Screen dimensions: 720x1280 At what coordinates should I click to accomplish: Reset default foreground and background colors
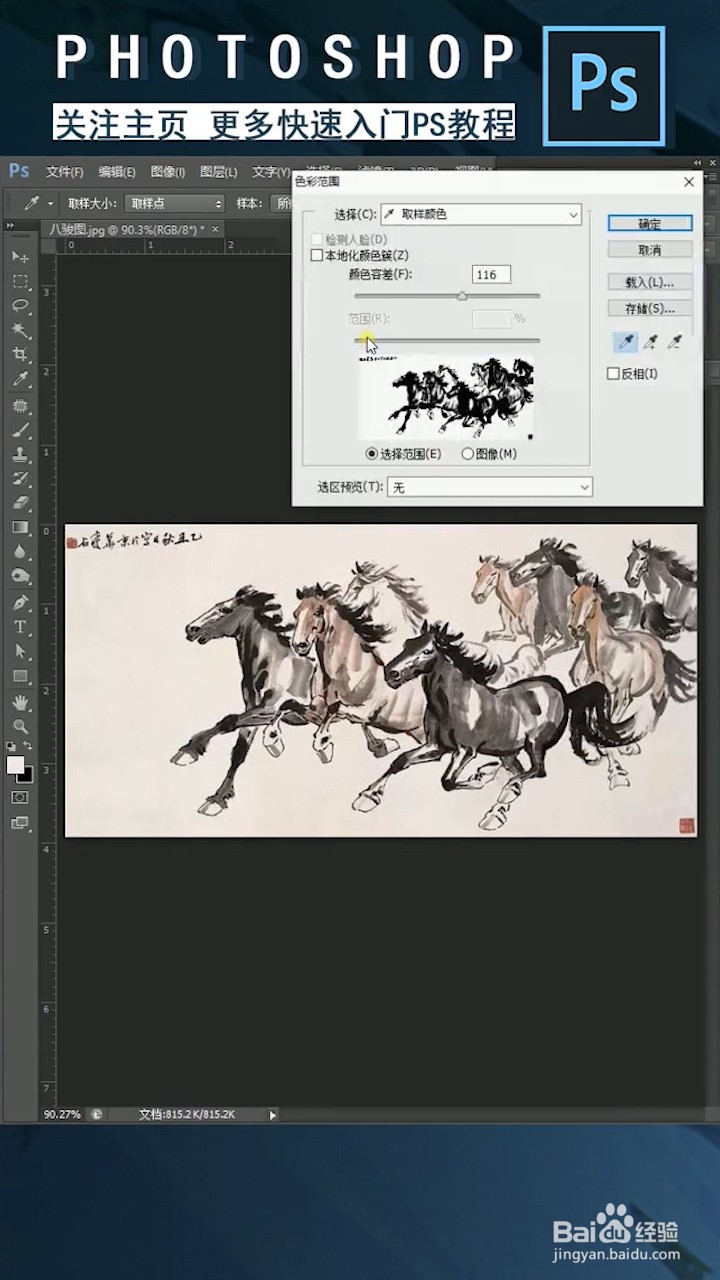click(x=11, y=747)
